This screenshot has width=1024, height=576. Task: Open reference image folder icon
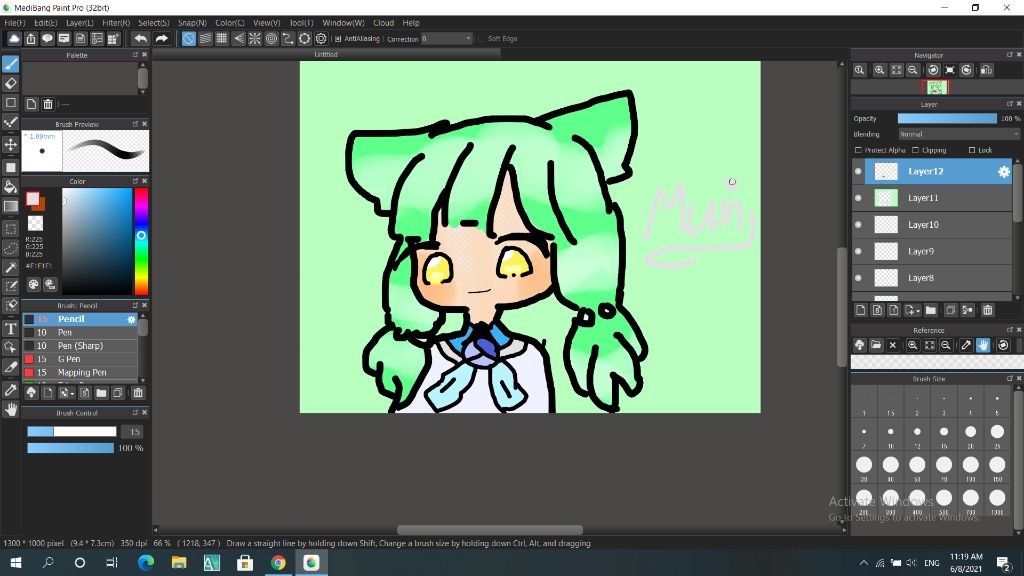(876, 345)
